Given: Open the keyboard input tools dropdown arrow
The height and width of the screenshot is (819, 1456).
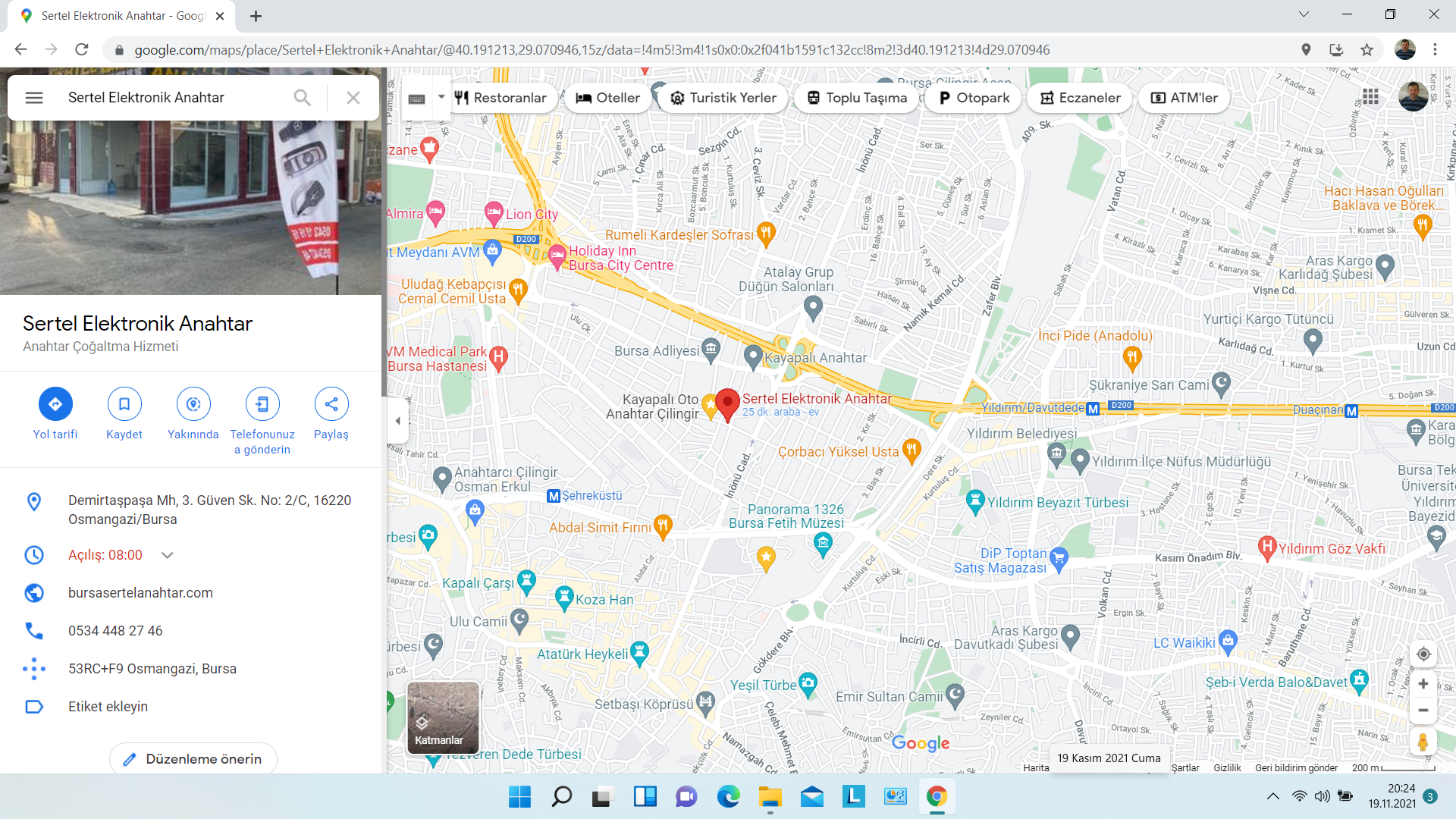Looking at the screenshot, I should (441, 97).
